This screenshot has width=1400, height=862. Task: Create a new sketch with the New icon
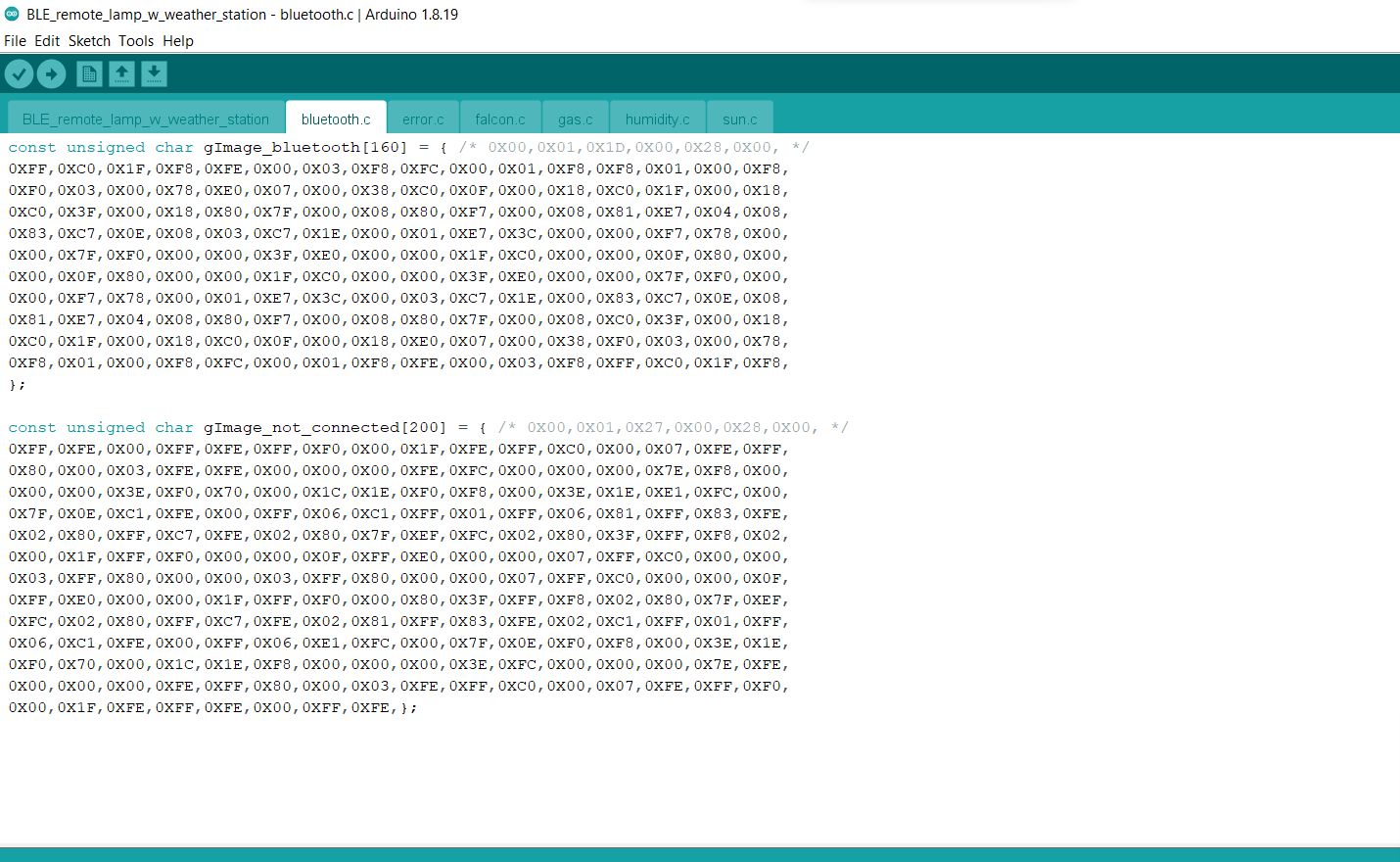pos(89,73)
